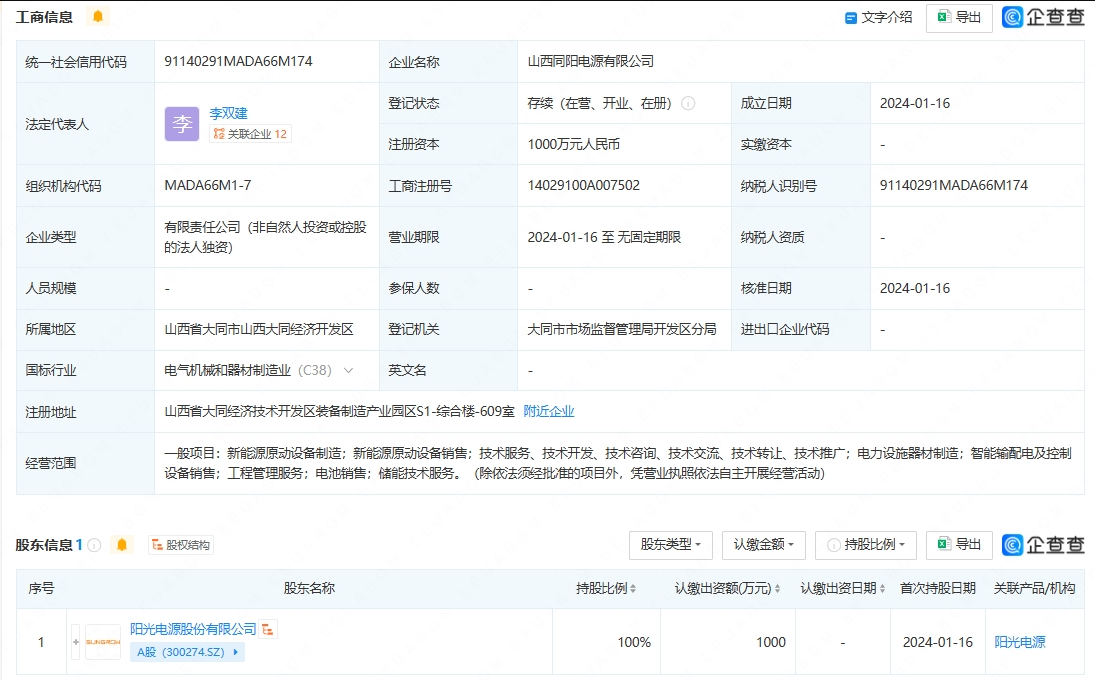This screenshot has width=1095, height=680.
Task: Select 核准日期 value 2024-01-16
Action: point(915,288)
